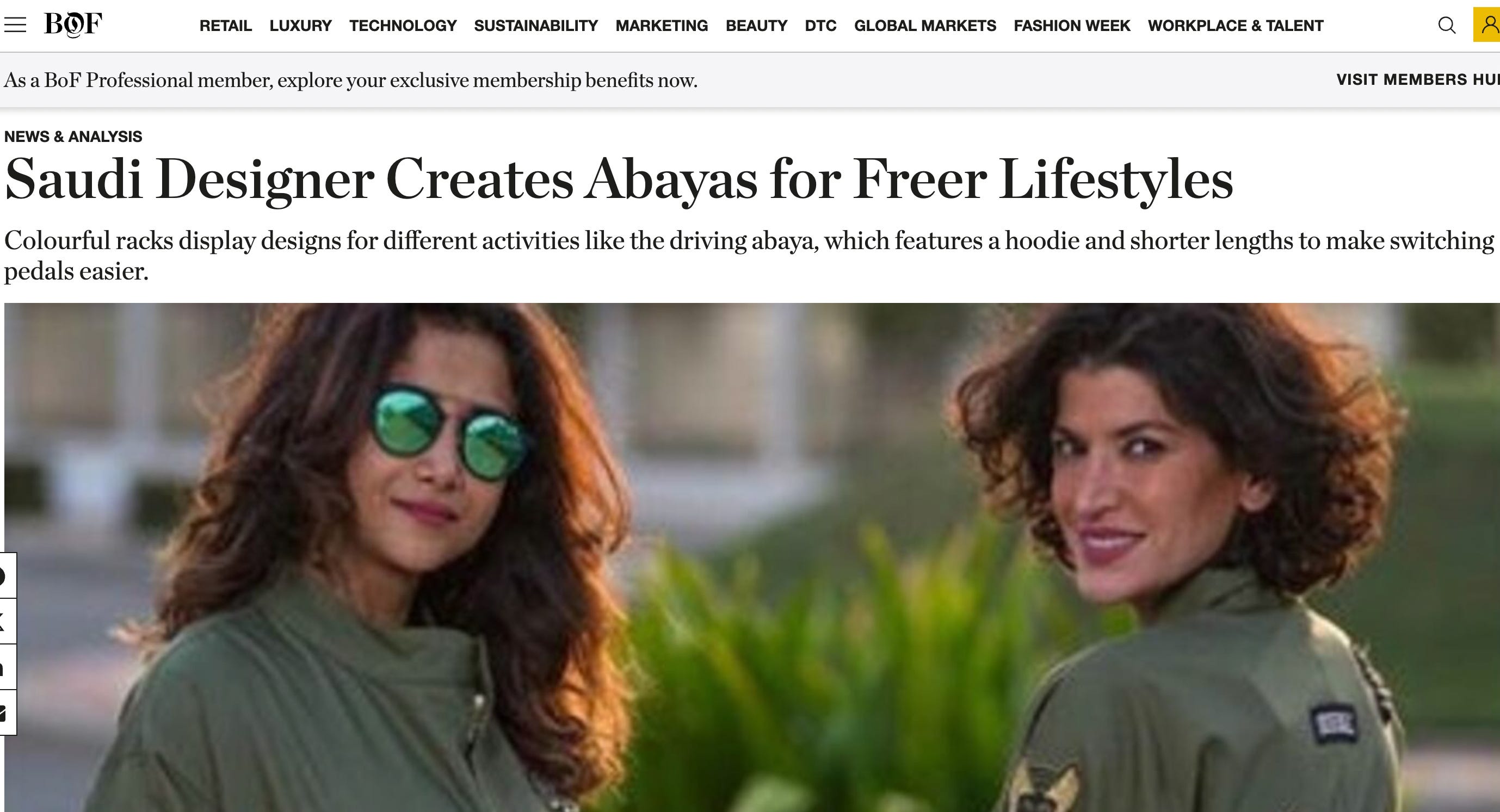1500x812 pixels.
Task: Open Global Markets section
Action: click(x=925, y=26)
